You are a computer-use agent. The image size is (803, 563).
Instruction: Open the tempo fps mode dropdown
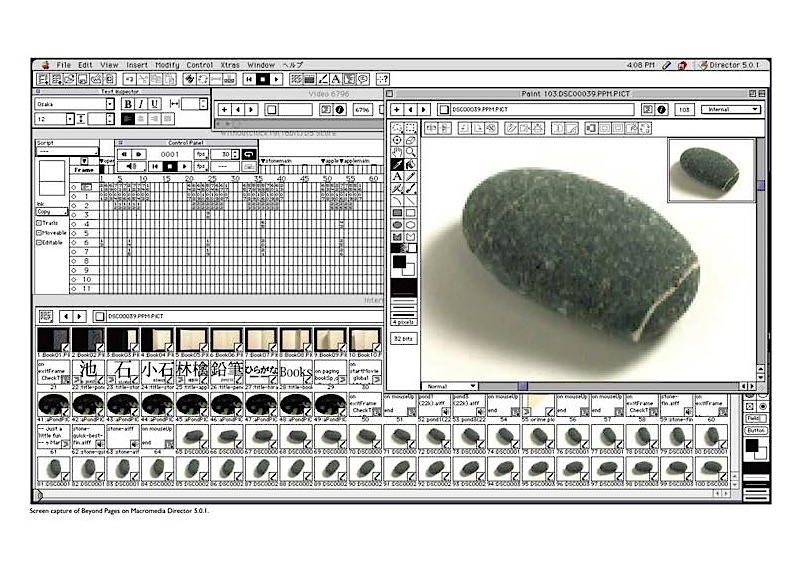point(201,154)
